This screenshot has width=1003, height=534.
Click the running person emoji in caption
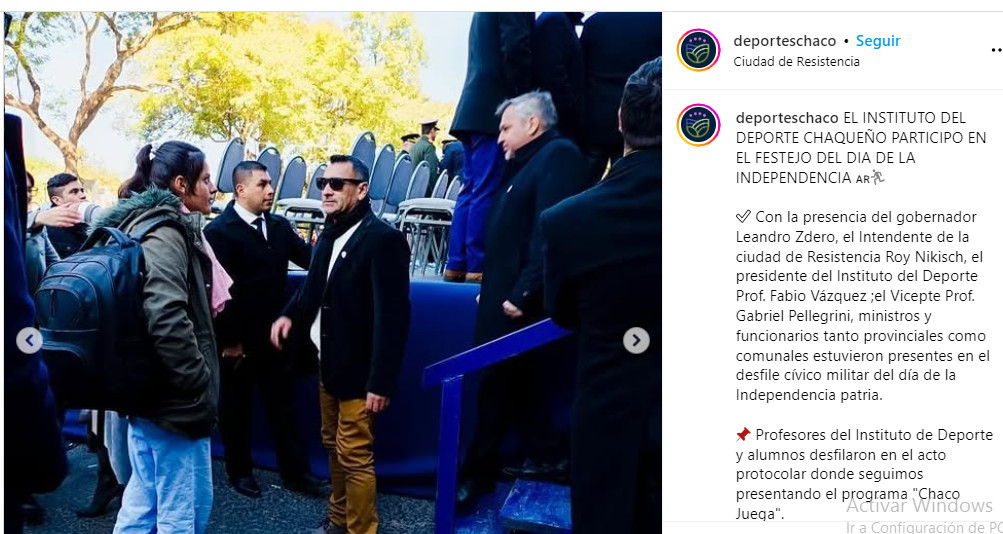877,177
